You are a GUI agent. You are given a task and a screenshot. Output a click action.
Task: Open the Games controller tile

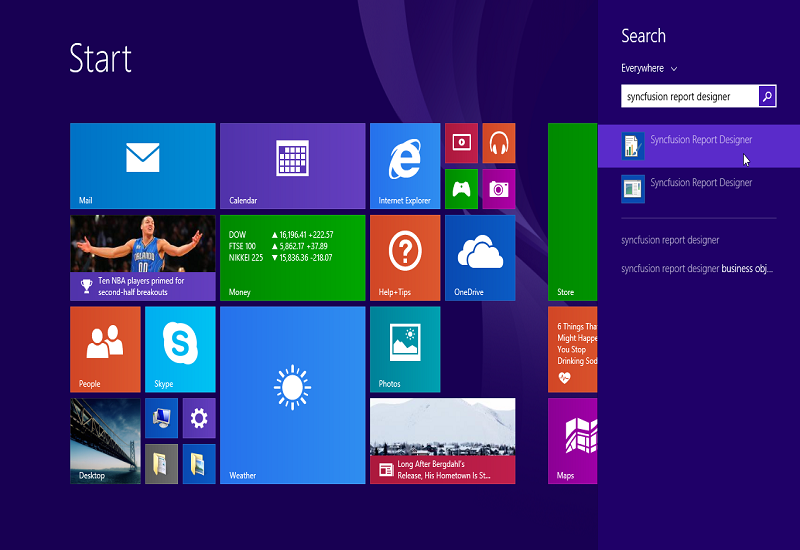coord(461,188)
